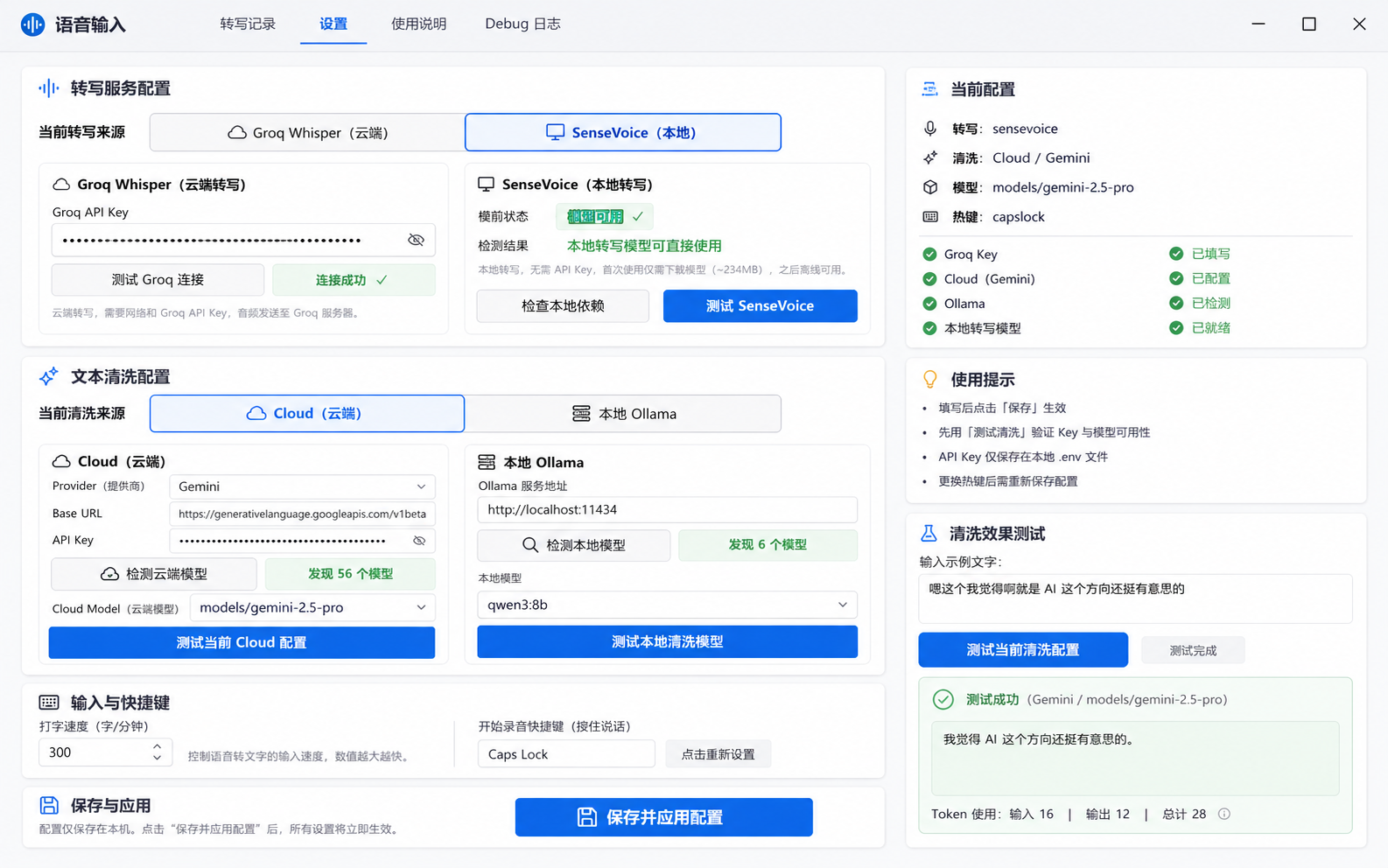Click the green check icon beside 已填写
The width and height of the screenshot is (1388, 868).
click(1176, 254)
